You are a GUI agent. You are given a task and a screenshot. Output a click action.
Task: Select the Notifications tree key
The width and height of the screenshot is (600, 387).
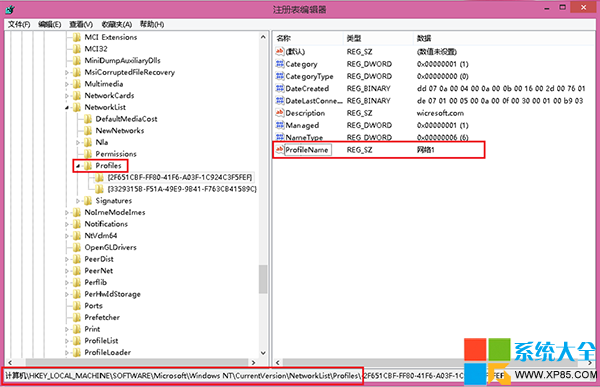tap(106, 224)
